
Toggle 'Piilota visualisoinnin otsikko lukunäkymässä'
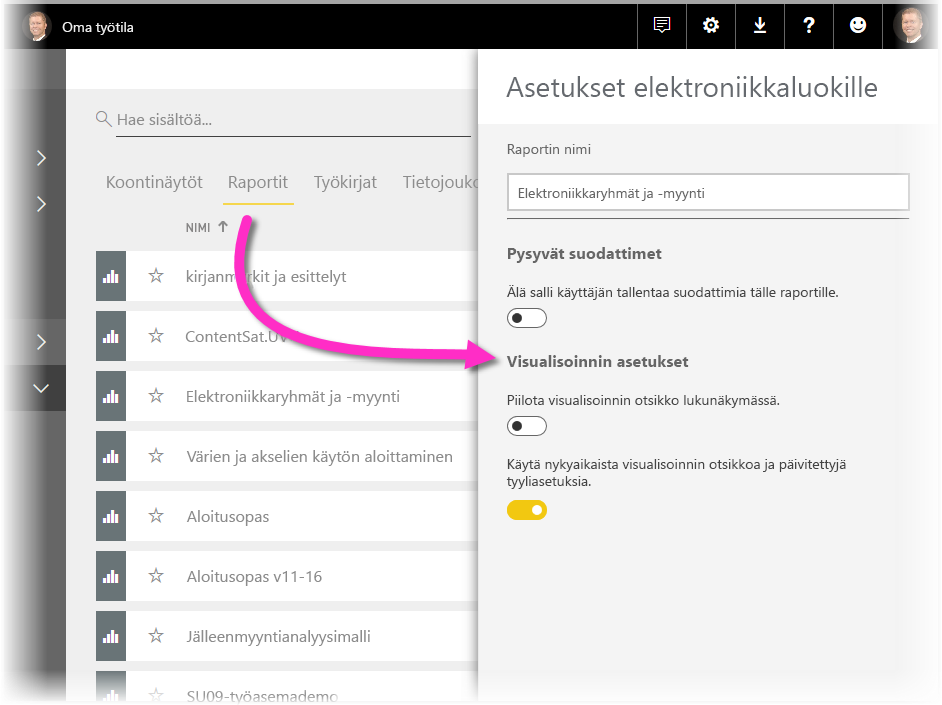point(527,426)
